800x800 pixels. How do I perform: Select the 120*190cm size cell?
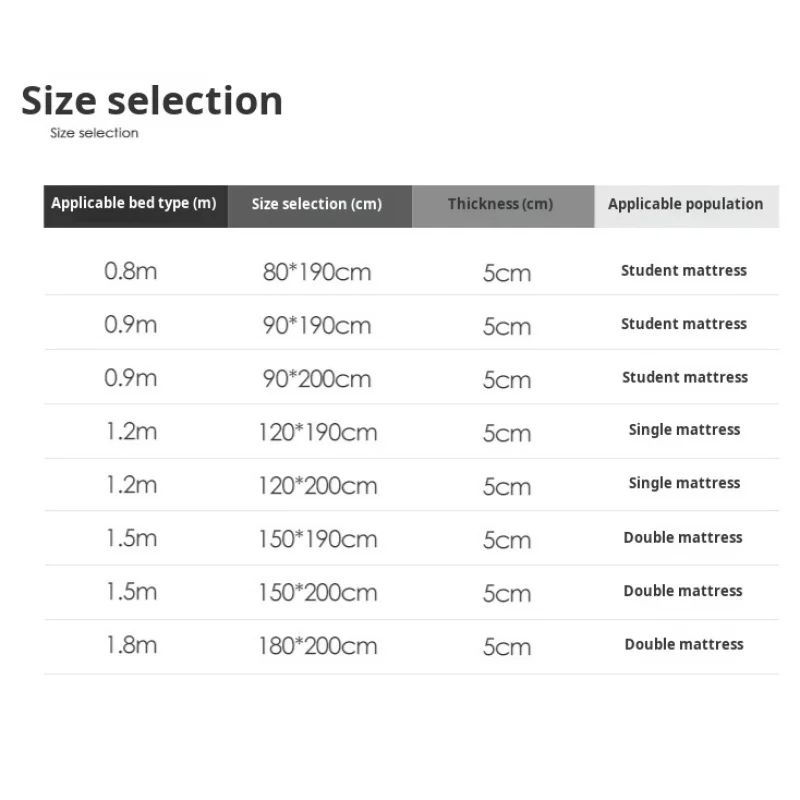[317, 433]
